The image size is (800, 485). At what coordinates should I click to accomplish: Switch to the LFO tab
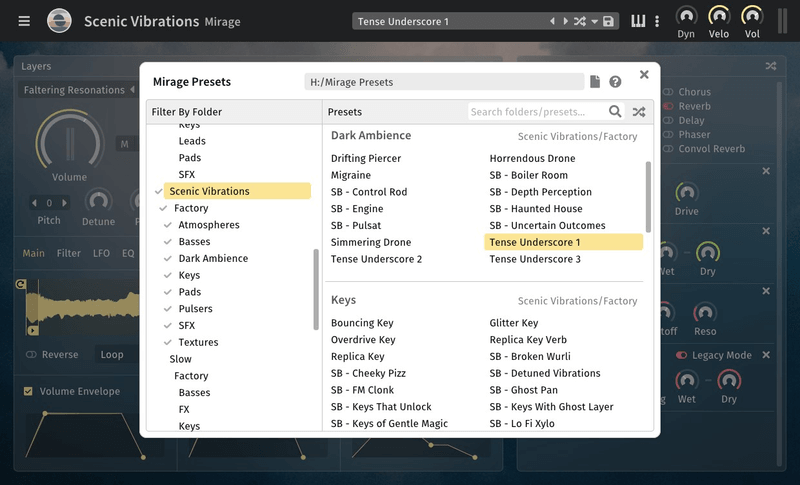(x=101, y=253)
